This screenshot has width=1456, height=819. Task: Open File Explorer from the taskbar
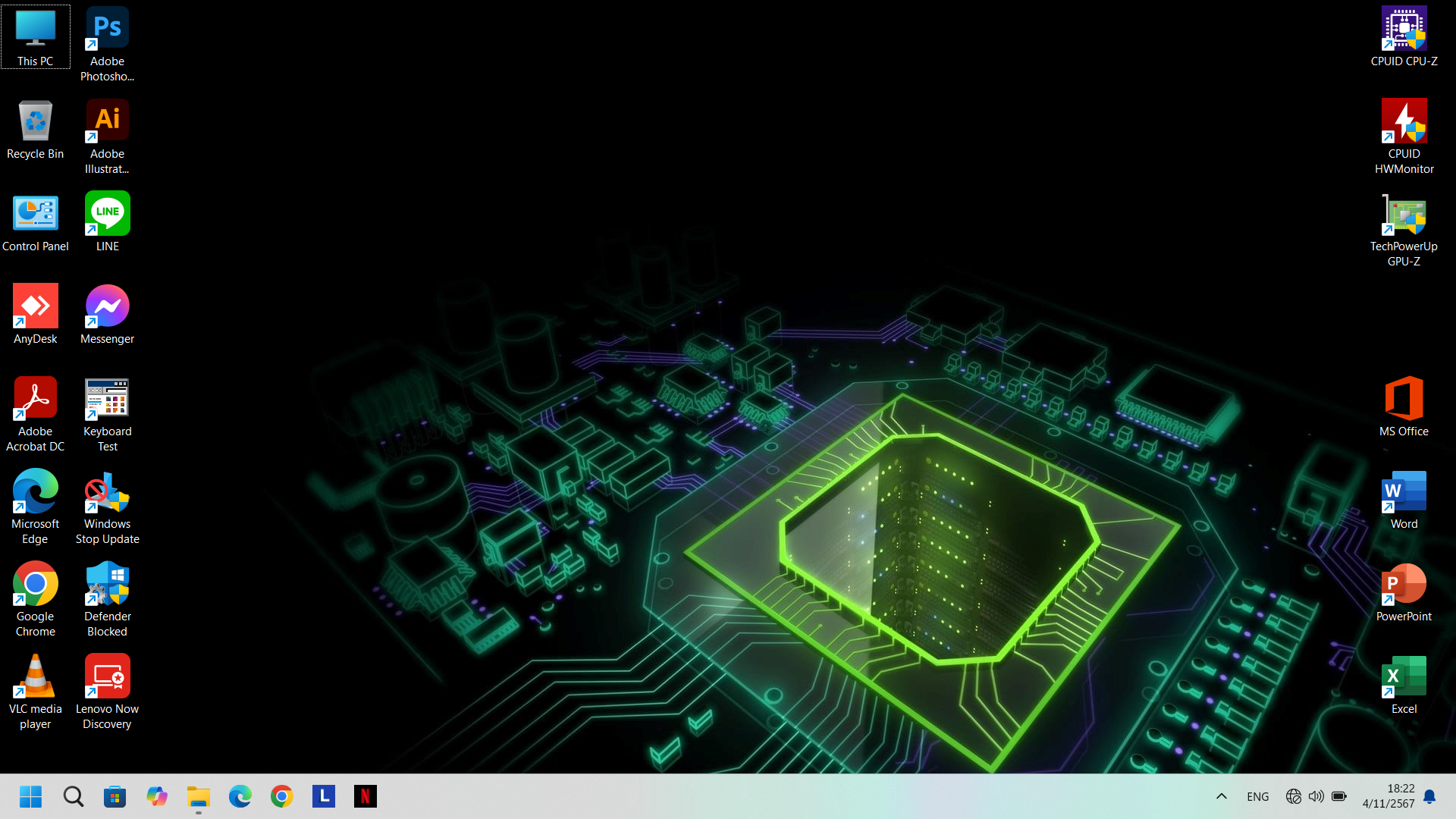199,796
